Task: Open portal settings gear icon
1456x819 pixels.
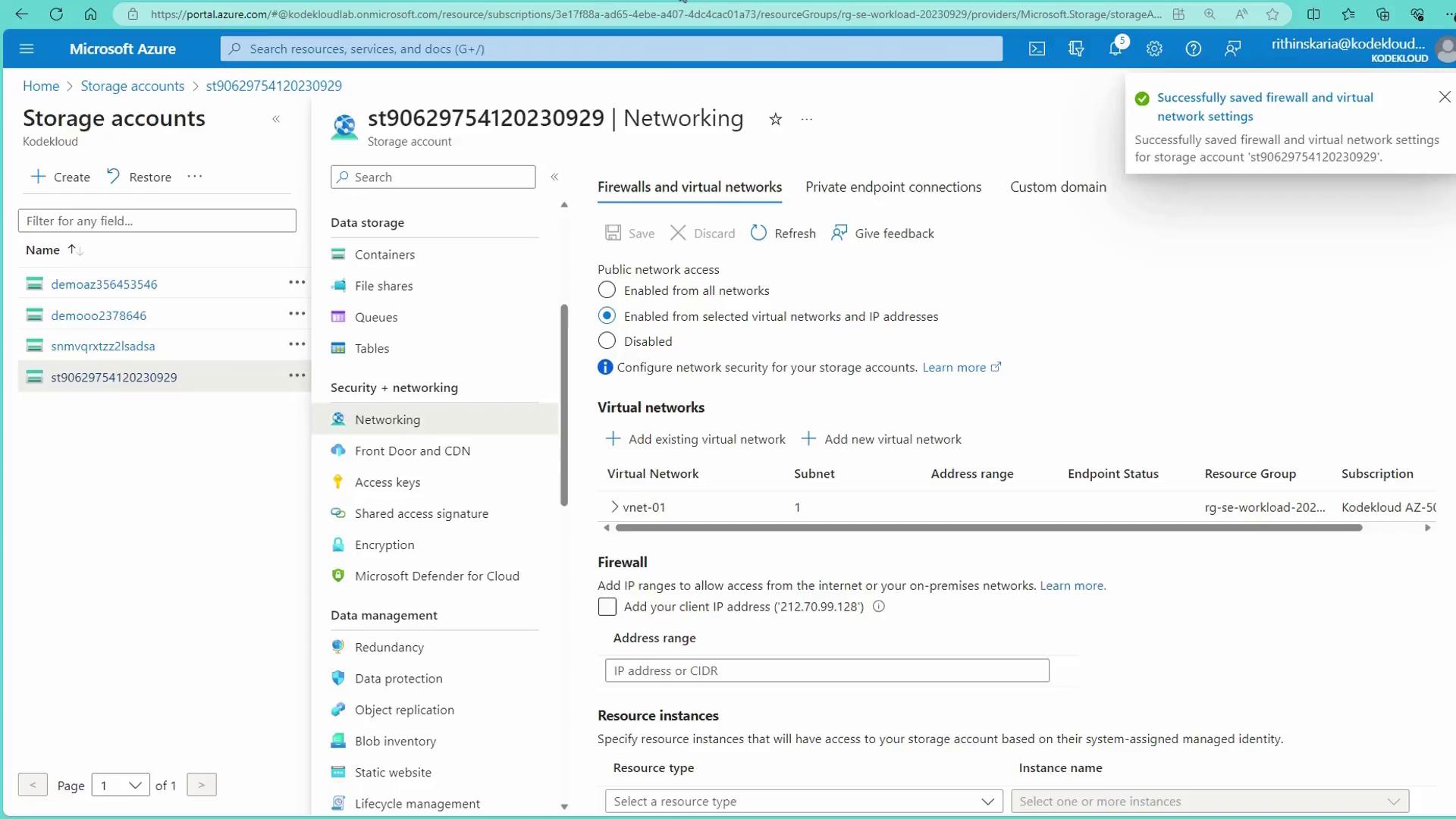Action: 1154,49
